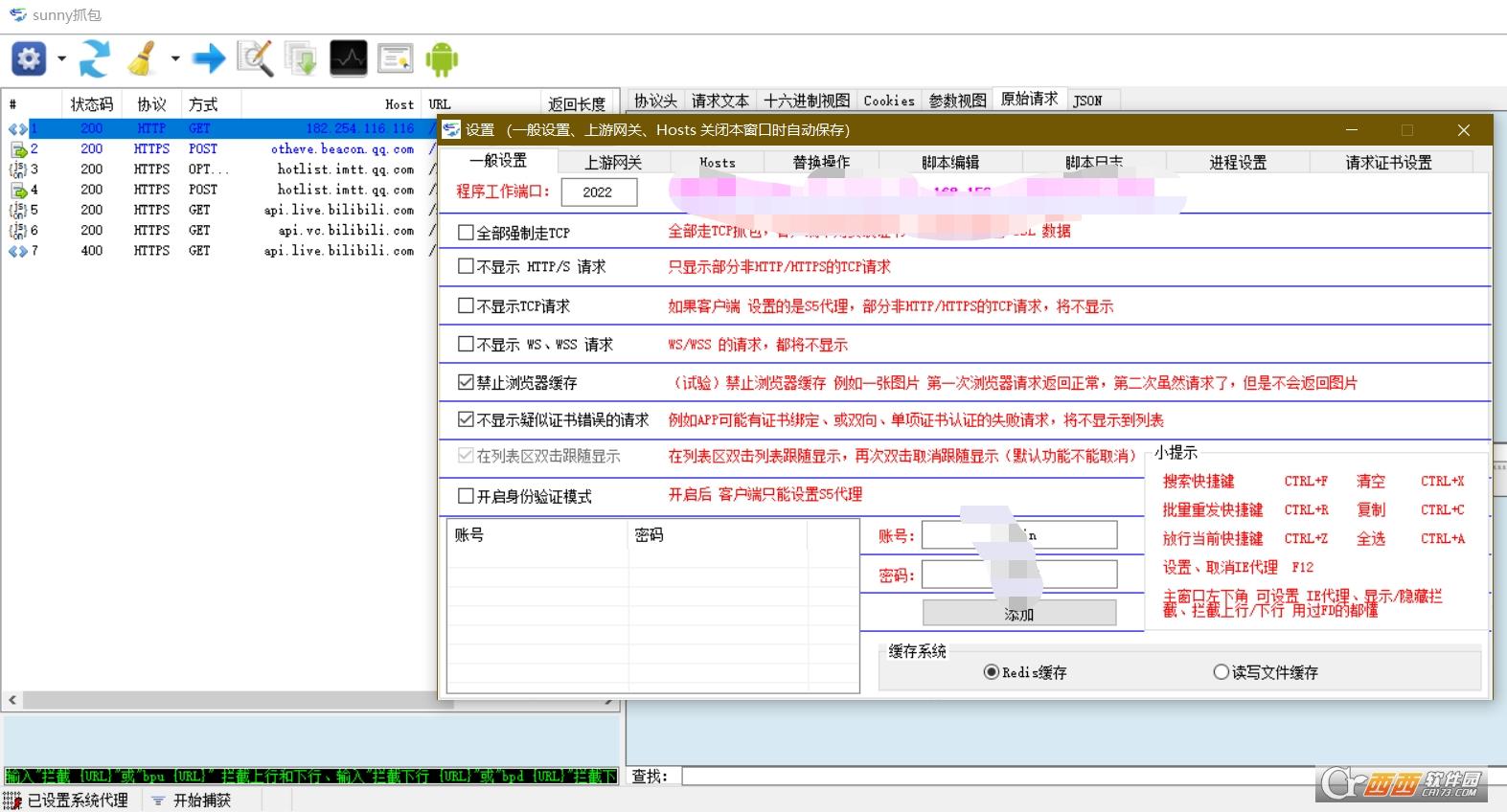The image size is (1507, 812).
Task: Click the row 2 POST document icon
Action: (x=17, y=149)
